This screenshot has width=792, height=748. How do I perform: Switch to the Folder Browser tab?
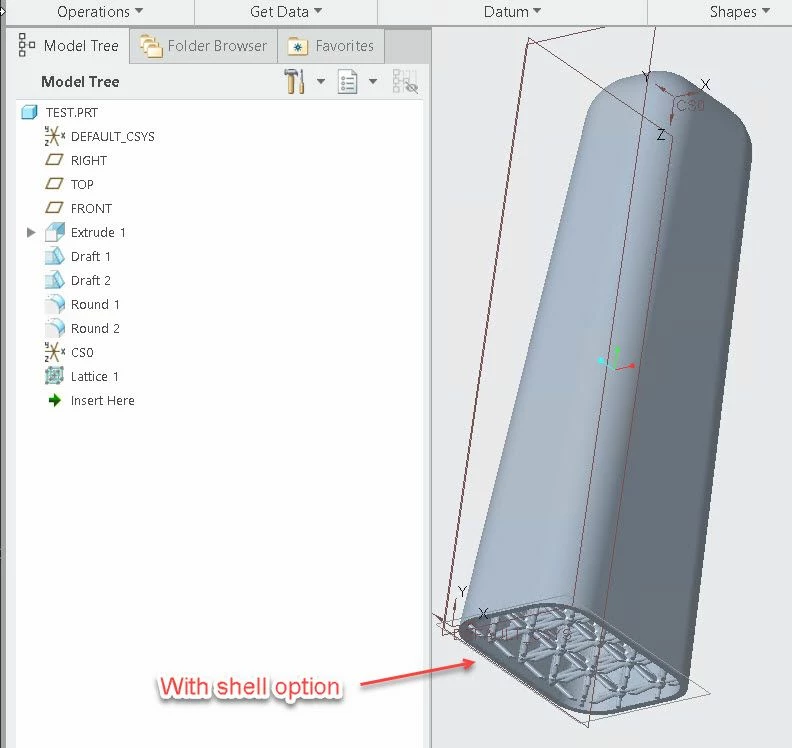coord(204,46)
